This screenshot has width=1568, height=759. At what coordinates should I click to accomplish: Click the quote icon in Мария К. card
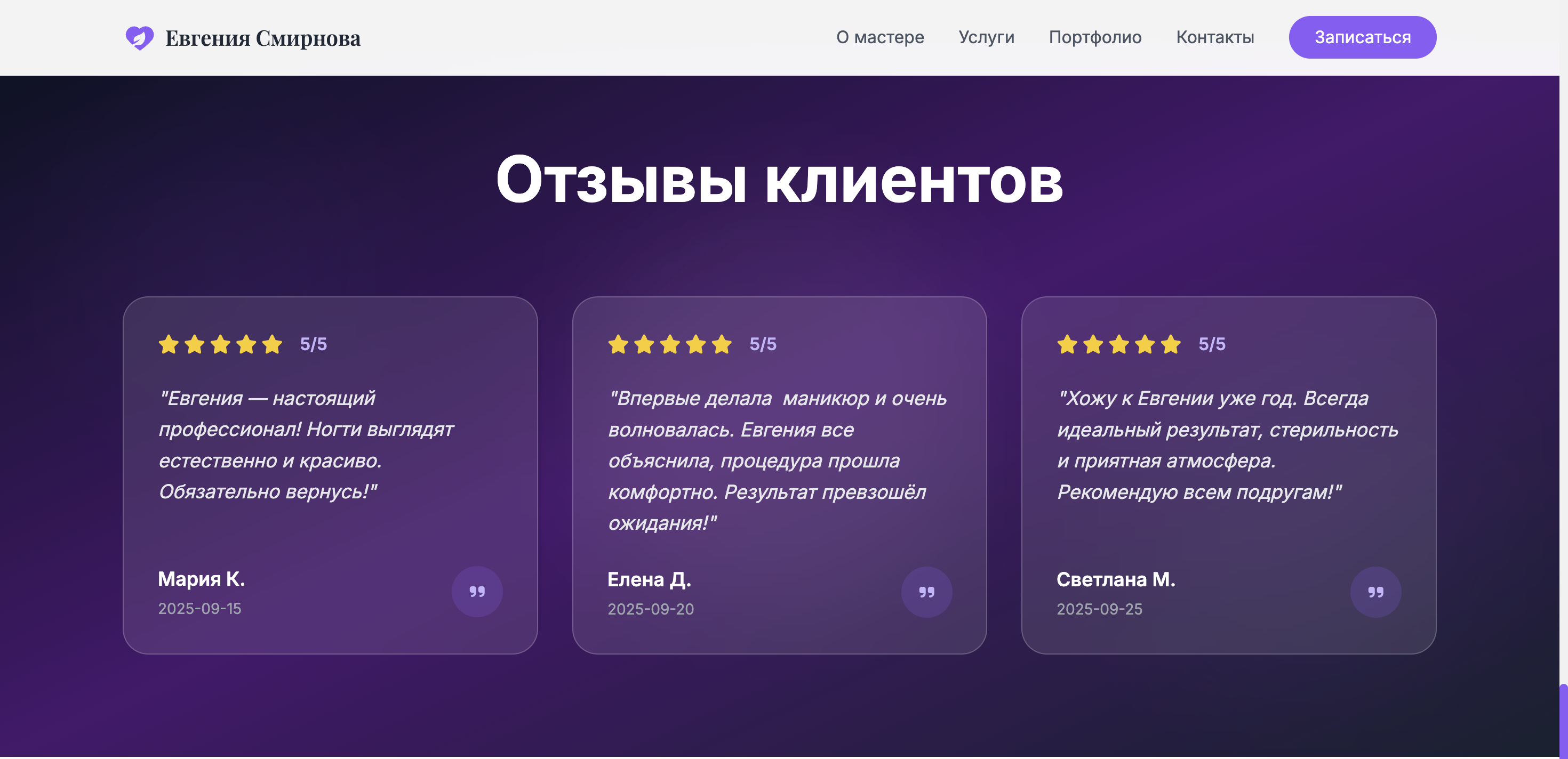(477, 591)
